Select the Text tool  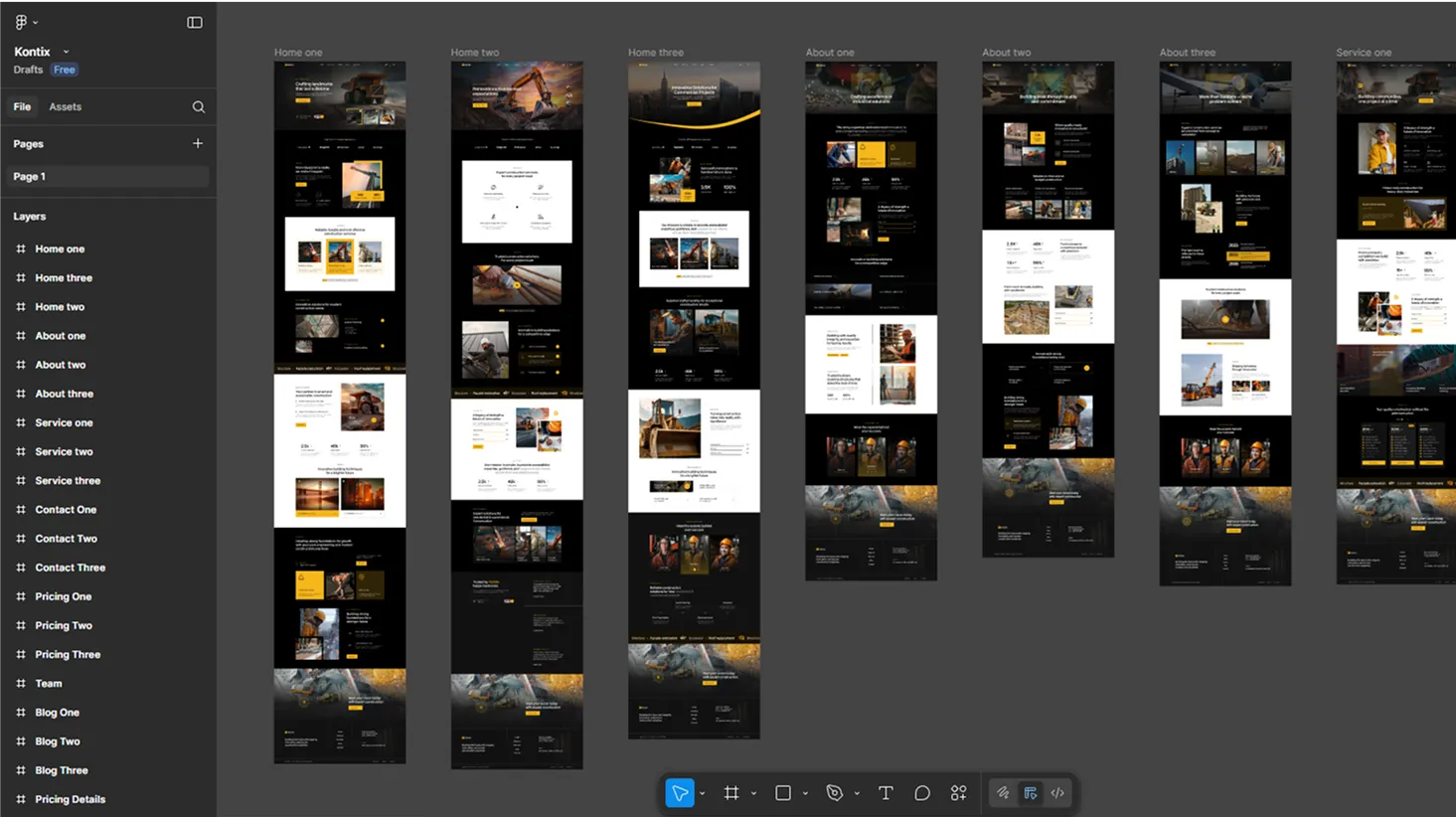[x=885, y=792]
